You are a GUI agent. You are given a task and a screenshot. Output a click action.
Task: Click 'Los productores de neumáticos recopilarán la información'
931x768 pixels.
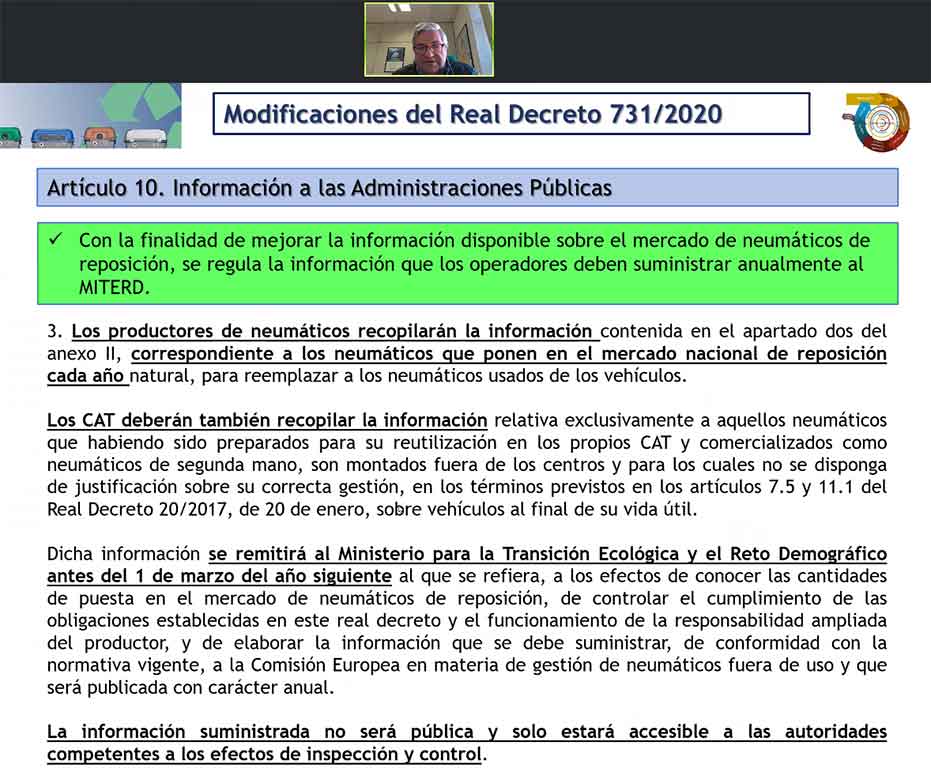332,331
